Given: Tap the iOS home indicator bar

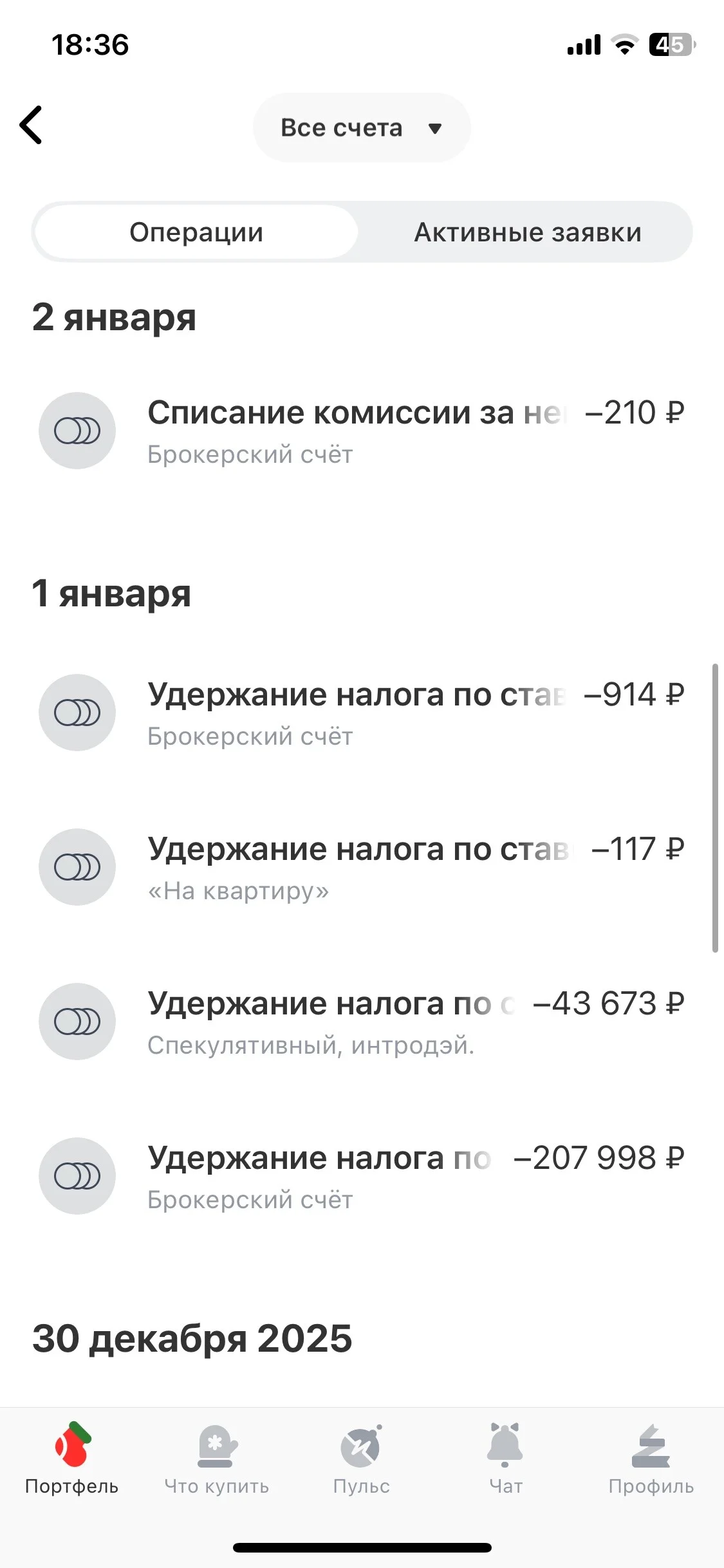Looking at the screenshot, I should (x=362, y=1547).
